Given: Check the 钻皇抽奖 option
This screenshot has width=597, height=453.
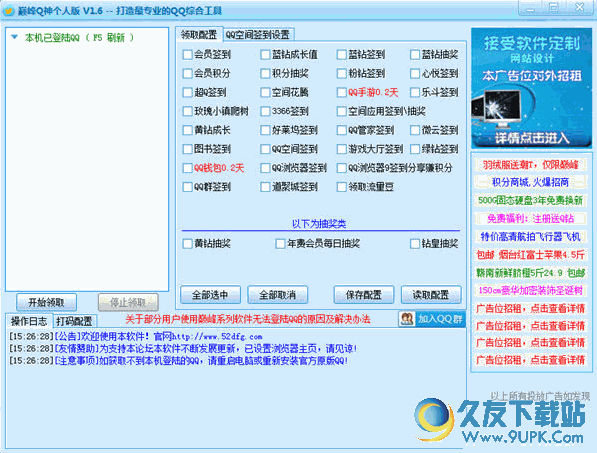Looking at the screenshot, I should tap(415, 244).
